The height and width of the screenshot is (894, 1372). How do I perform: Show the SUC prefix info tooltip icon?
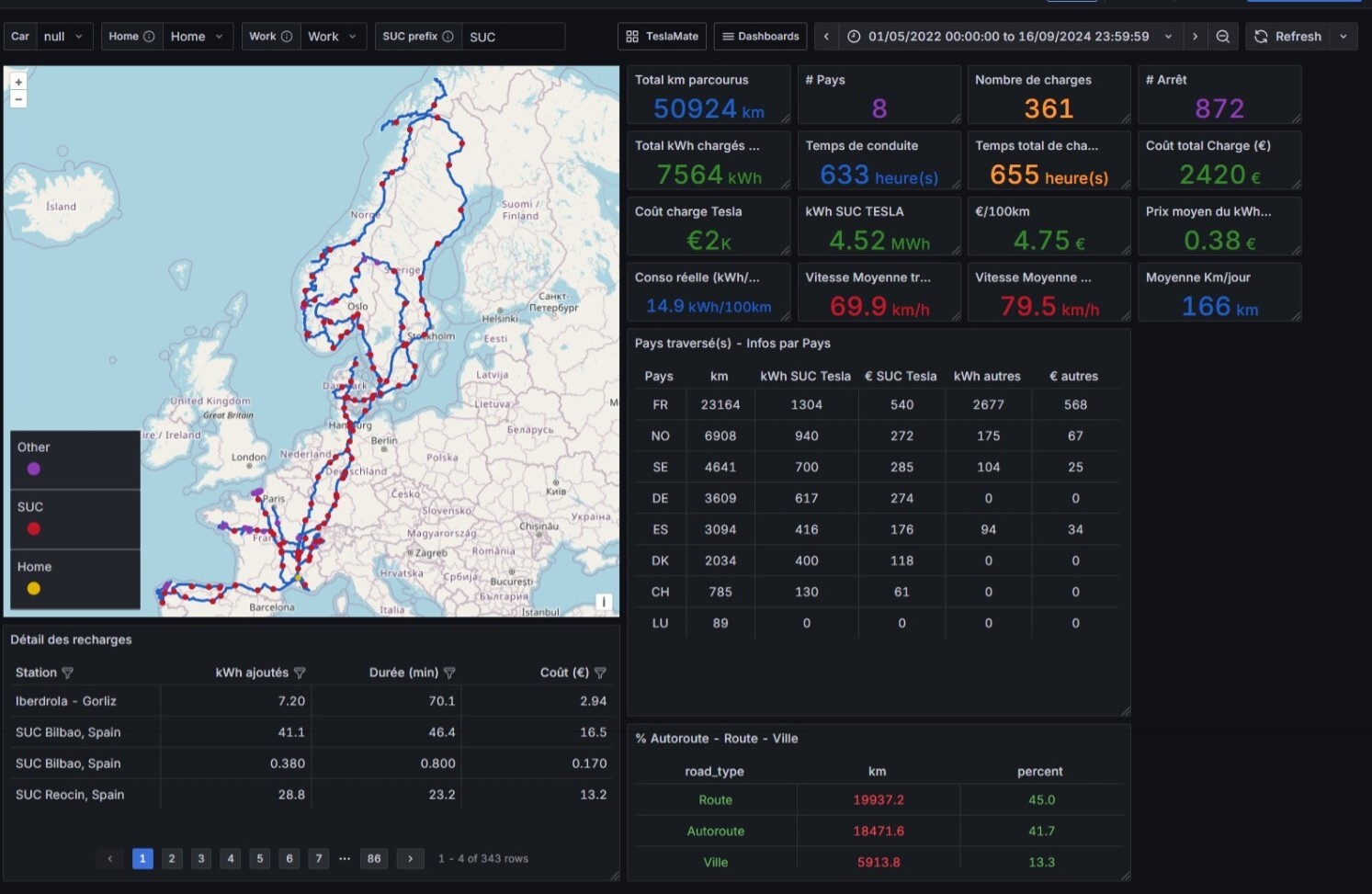tap(448, 37)
